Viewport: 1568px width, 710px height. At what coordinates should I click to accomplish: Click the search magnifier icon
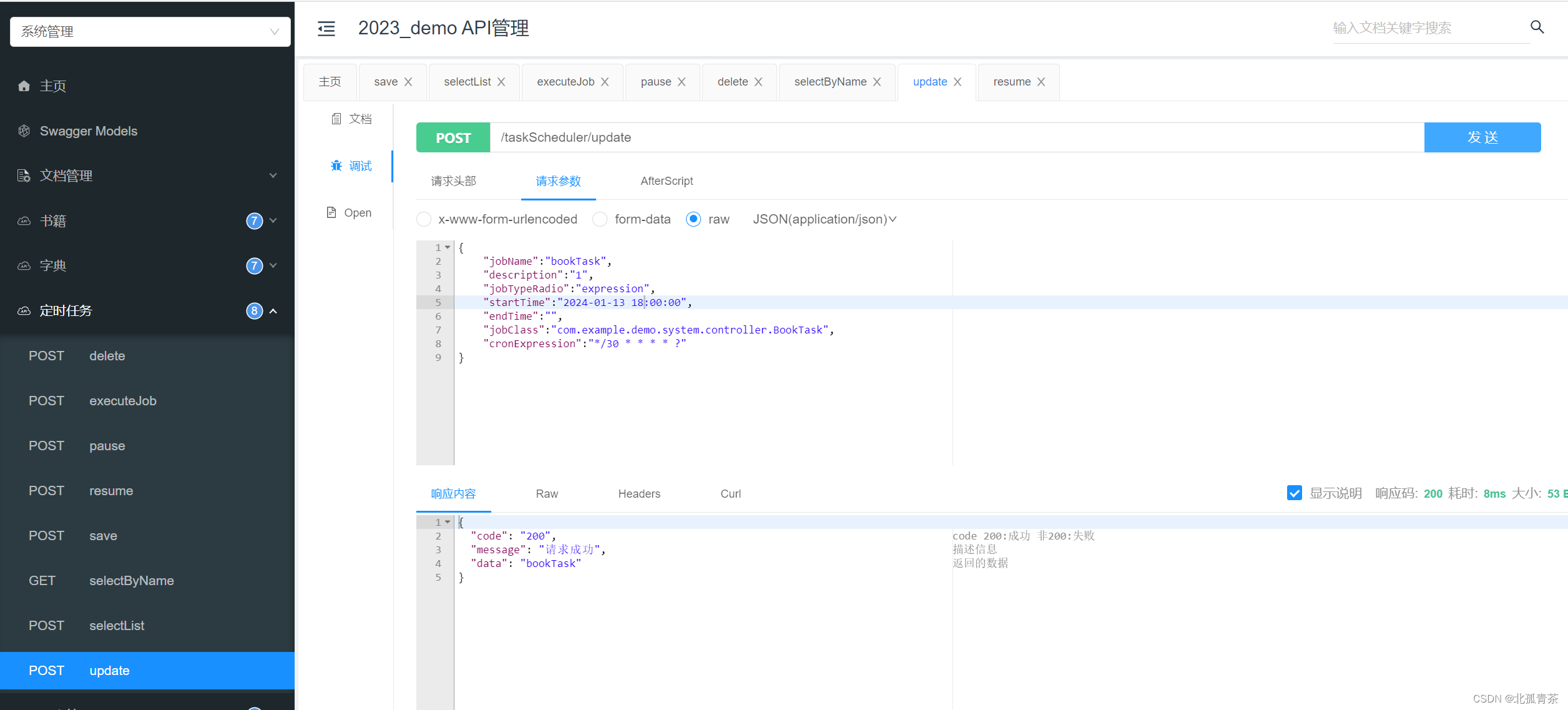(x=1537, y=27)
